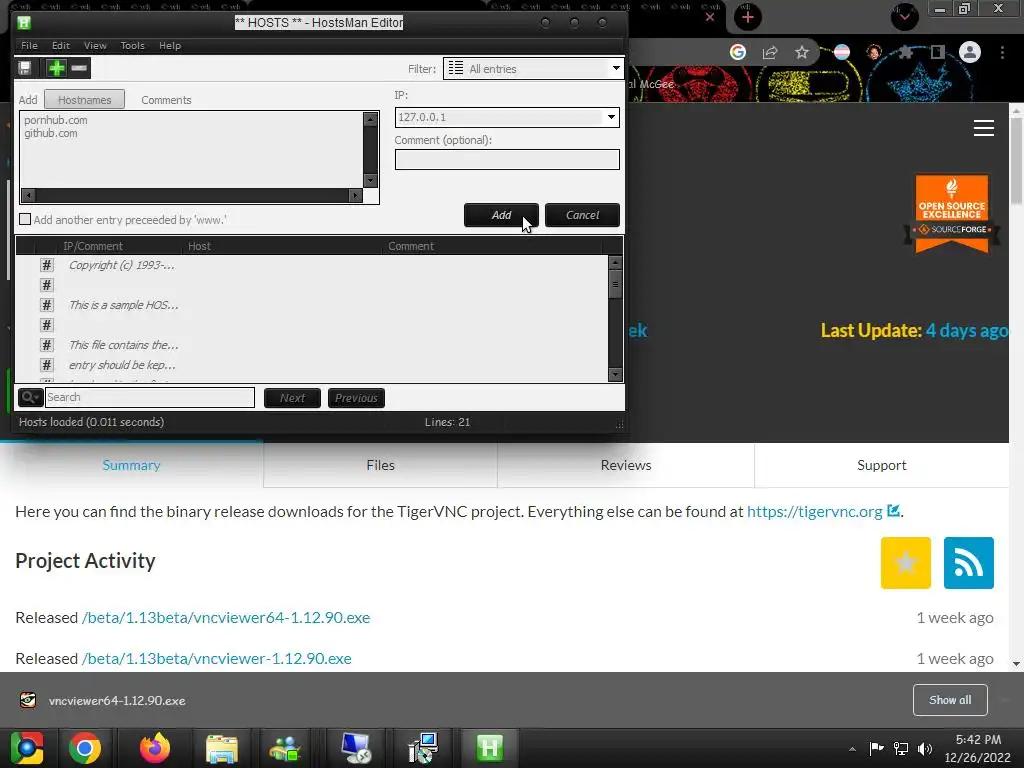Show hidden system tray icons arrow
Screen dimensions: 1024x768
[x=852, y=749]
